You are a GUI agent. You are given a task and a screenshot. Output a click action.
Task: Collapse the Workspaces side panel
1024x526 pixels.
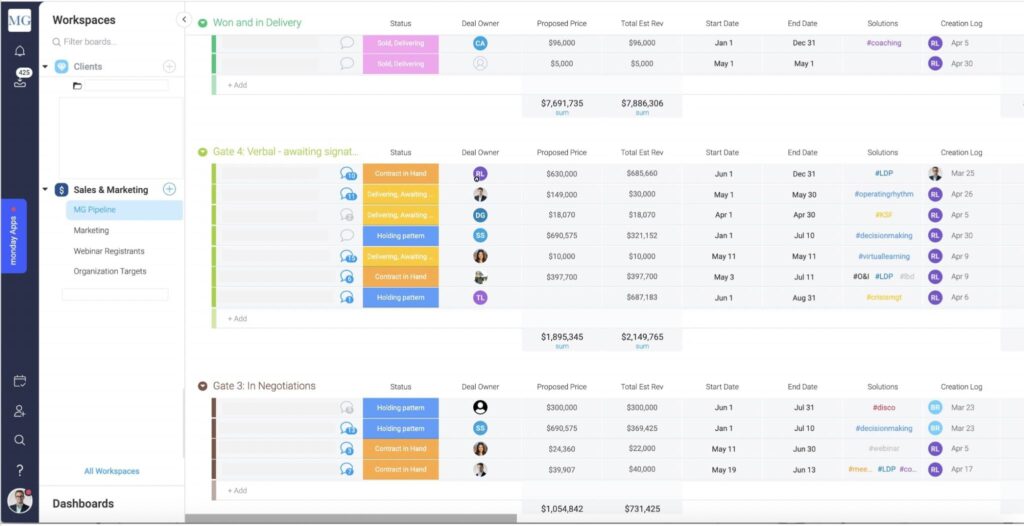(184, 19)
